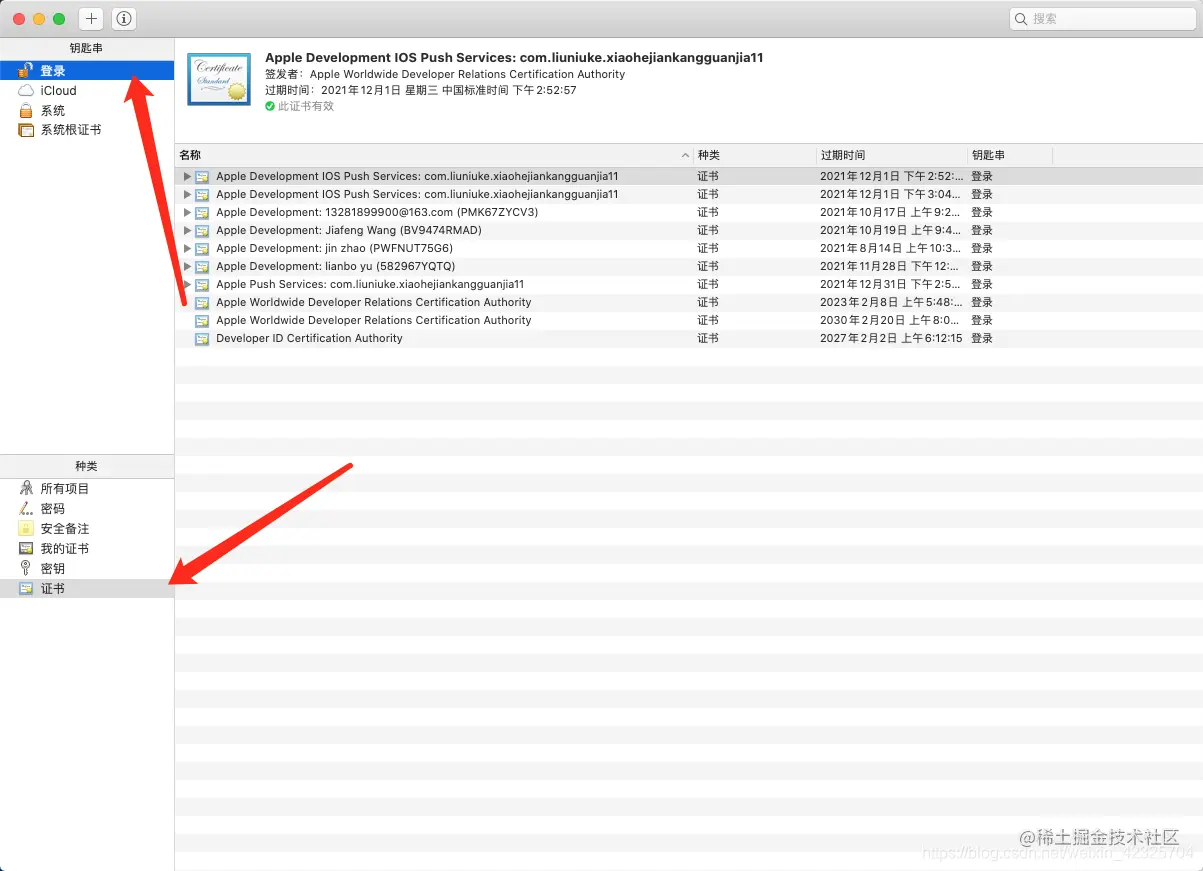Click certificate icon of lianbo yu row
The image size is (1203, 871).
(x=202, y=266)
